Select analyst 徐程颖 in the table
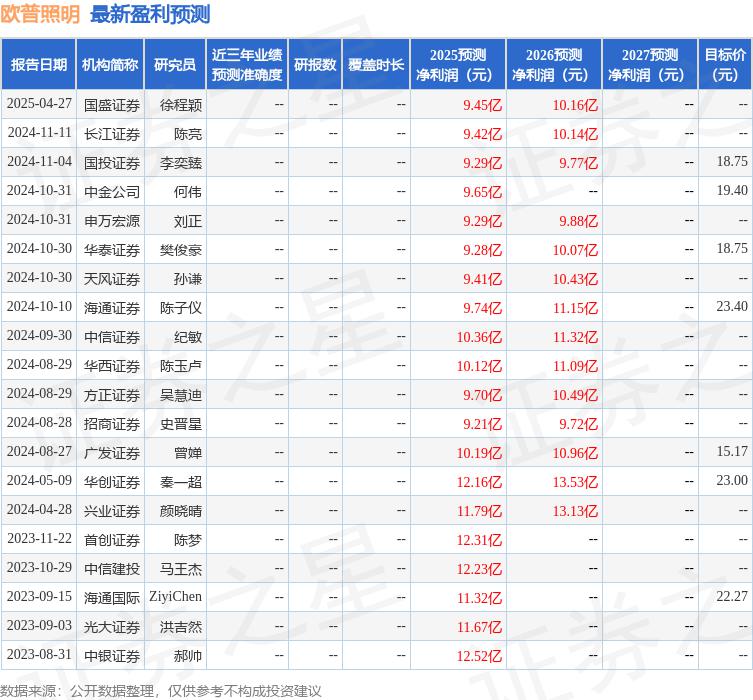The width and height of the screenshot is (753, 700). tap(181, 104)
